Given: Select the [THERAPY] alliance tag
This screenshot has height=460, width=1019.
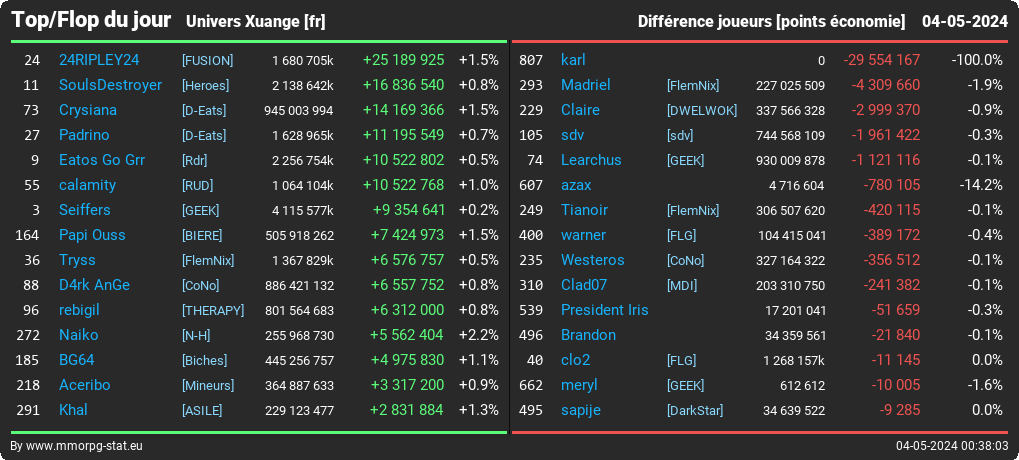Looking at the screenshot, I should coord(213,311).
